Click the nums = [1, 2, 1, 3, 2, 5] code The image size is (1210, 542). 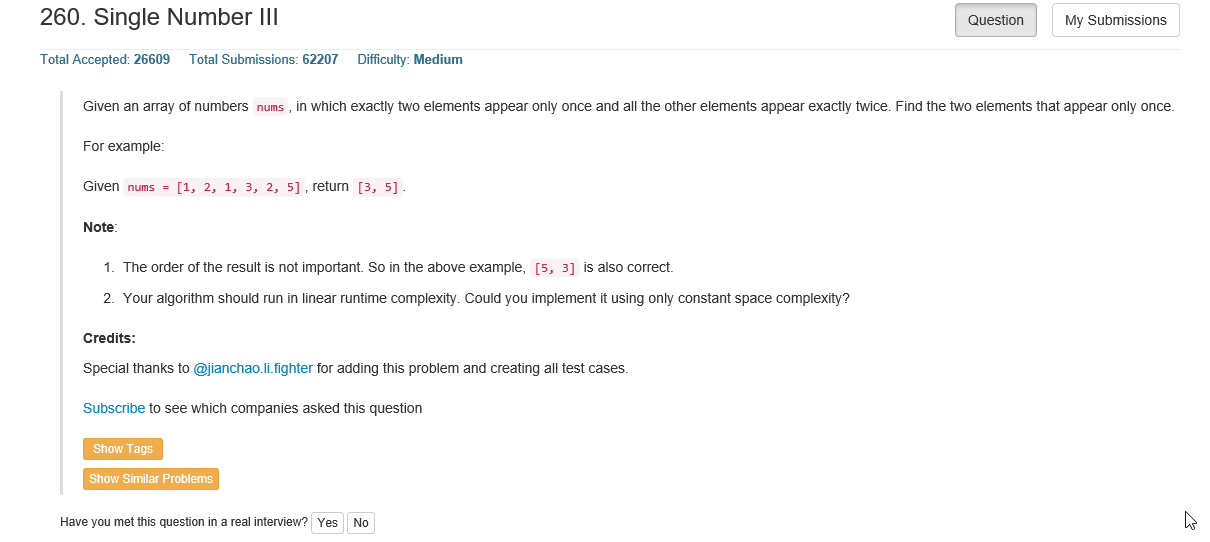click(x=214, y=187)
